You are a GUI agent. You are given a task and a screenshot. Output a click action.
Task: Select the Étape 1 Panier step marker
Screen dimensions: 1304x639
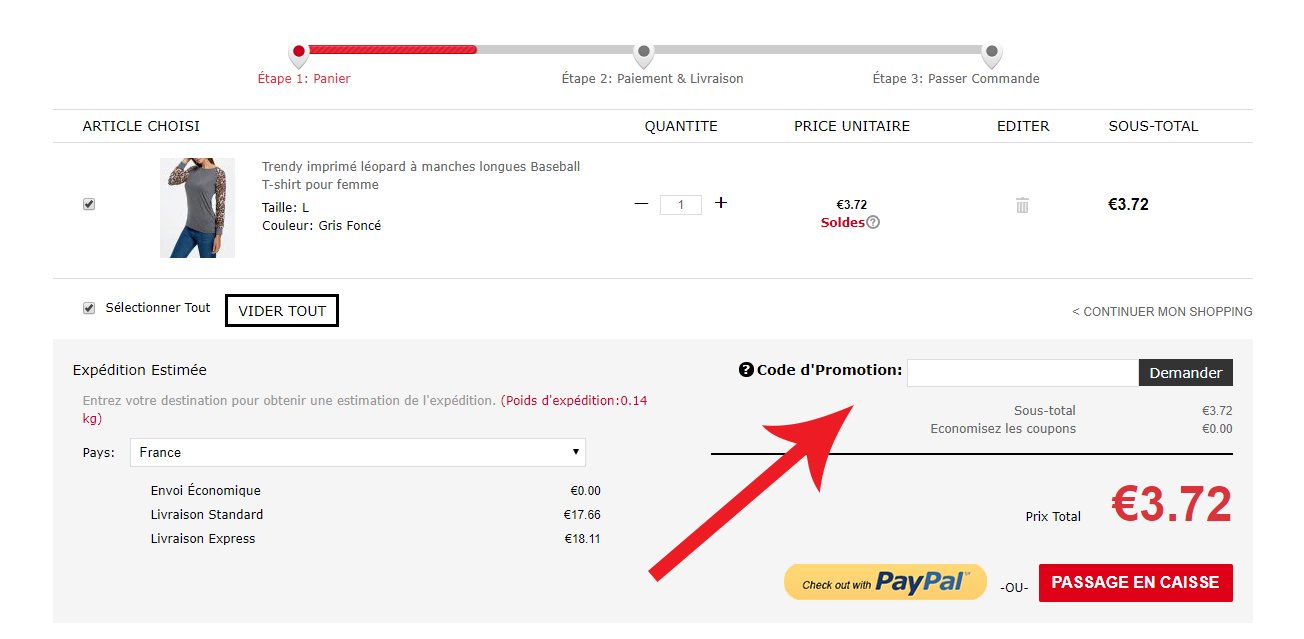click(298, 54)
